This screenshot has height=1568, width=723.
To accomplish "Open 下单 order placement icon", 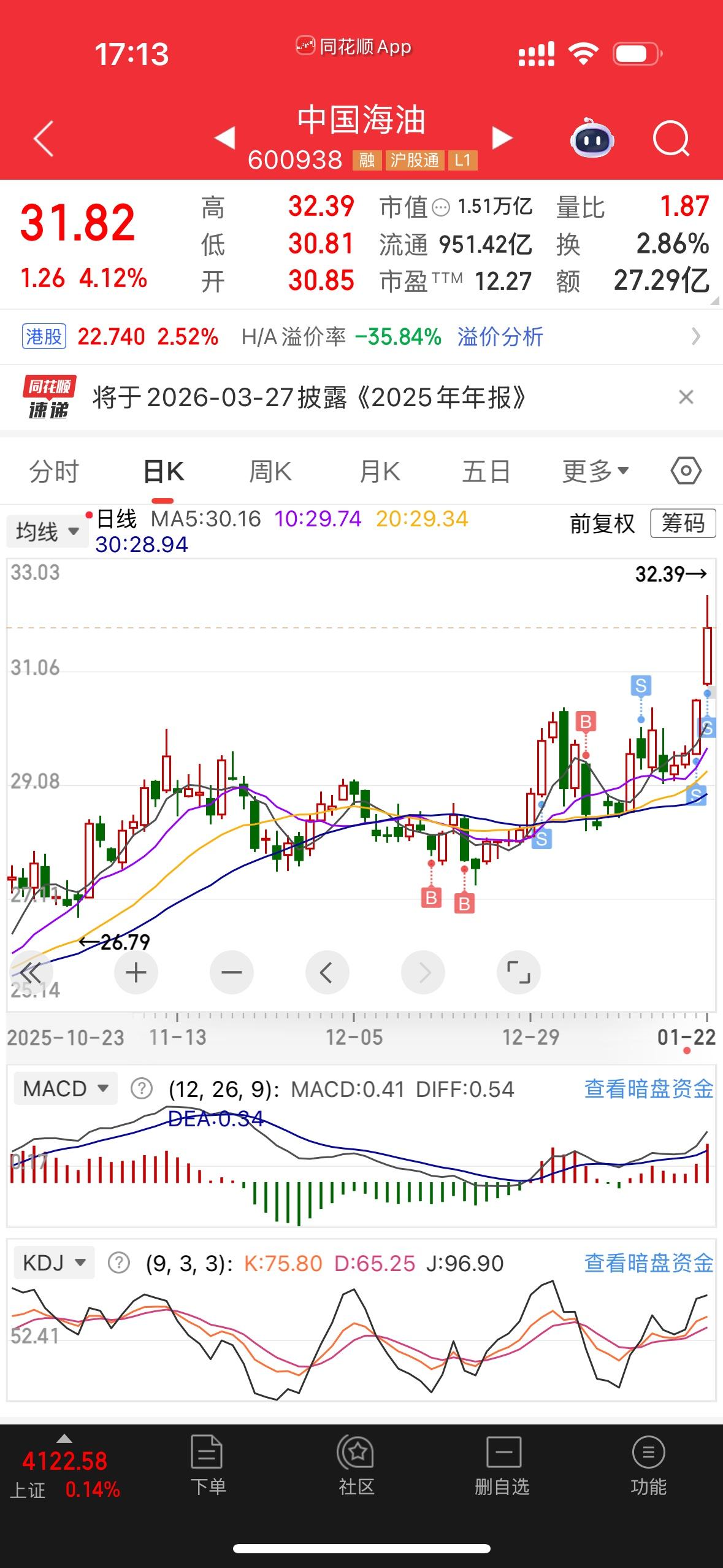I will click(207, 1465).
